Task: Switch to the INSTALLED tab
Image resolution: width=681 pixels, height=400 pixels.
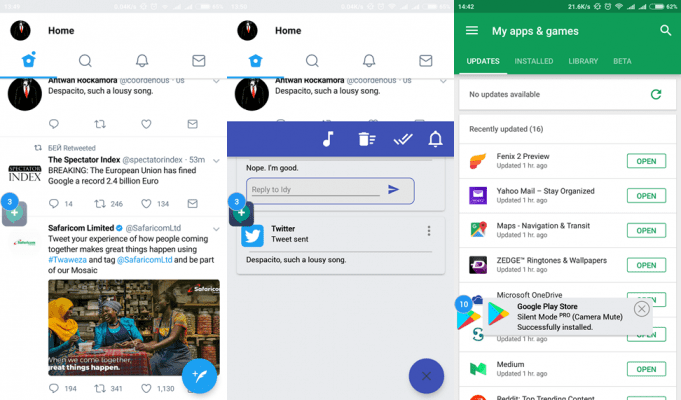Action: (534, 61)
